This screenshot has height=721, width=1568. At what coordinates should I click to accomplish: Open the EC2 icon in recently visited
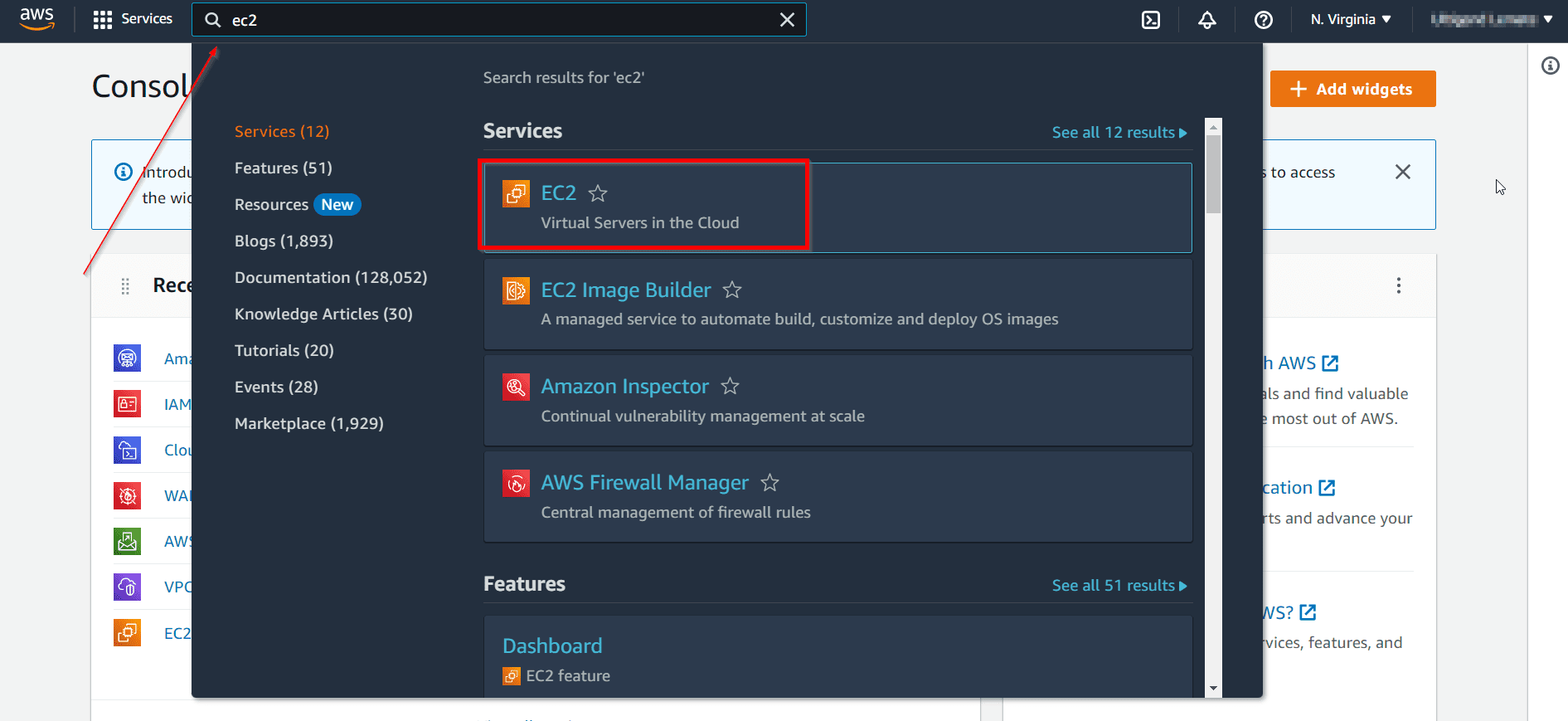point(127,633)
